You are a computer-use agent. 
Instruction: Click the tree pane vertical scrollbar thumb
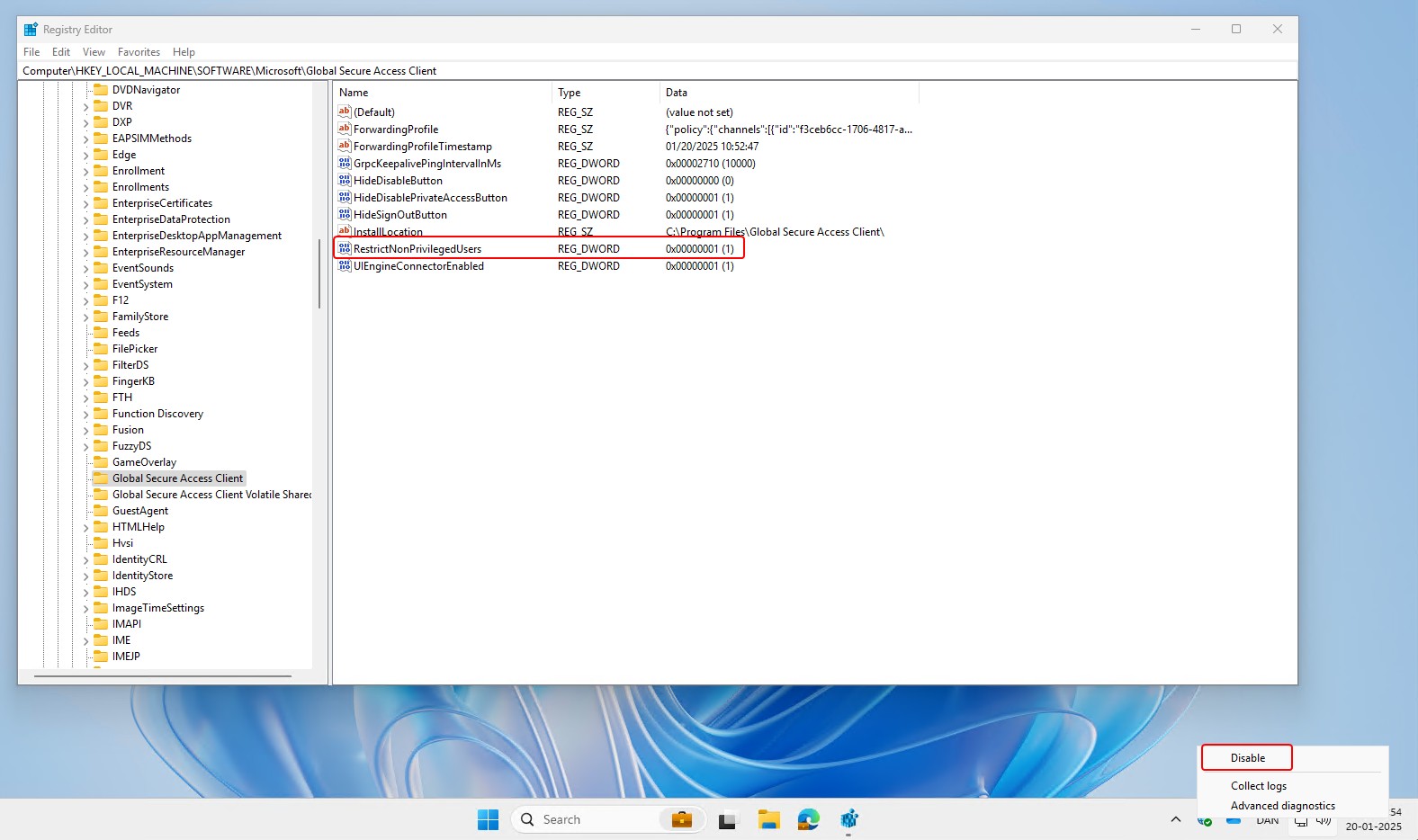319,273
